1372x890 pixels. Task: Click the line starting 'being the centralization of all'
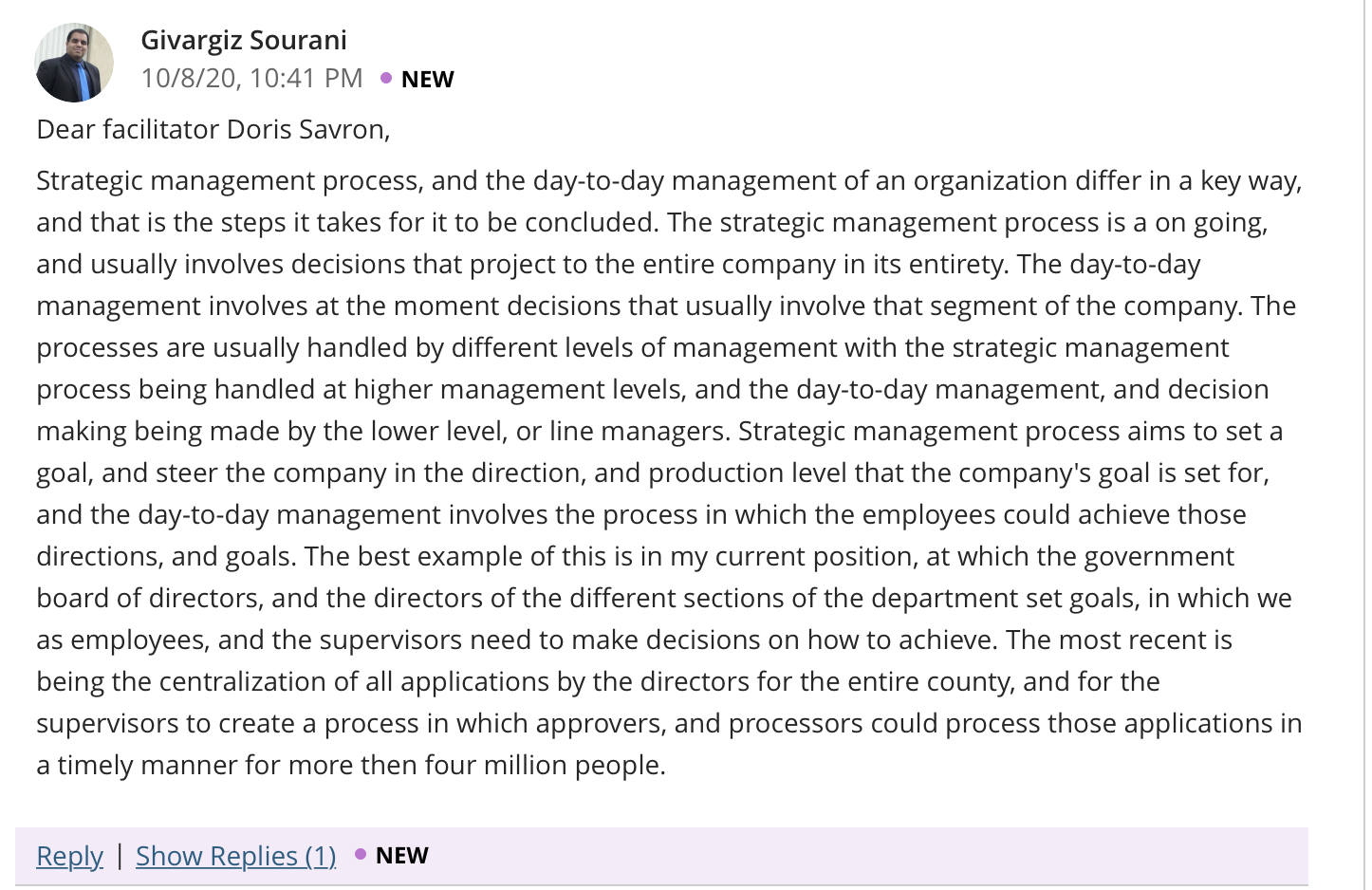pos(598,681)
